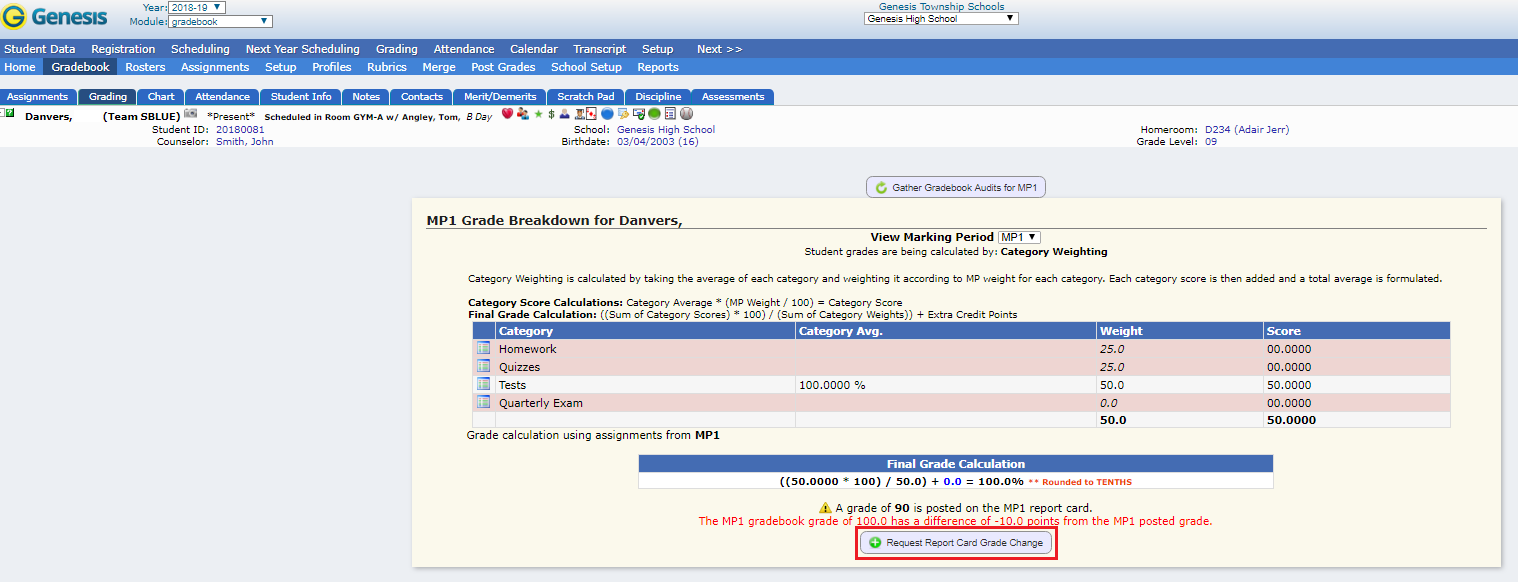Click the graduation cap student icon
The height and width of the screenshot is (582, 1518).
(578, 113)
